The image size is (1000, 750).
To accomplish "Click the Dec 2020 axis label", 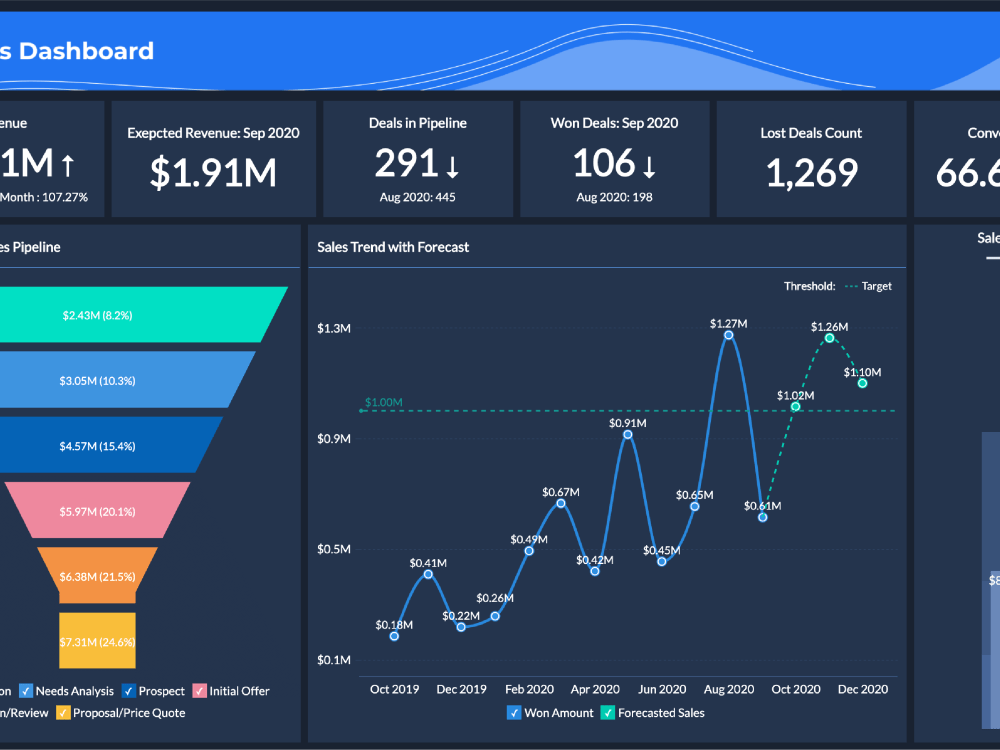I will [x=862, y=689].
